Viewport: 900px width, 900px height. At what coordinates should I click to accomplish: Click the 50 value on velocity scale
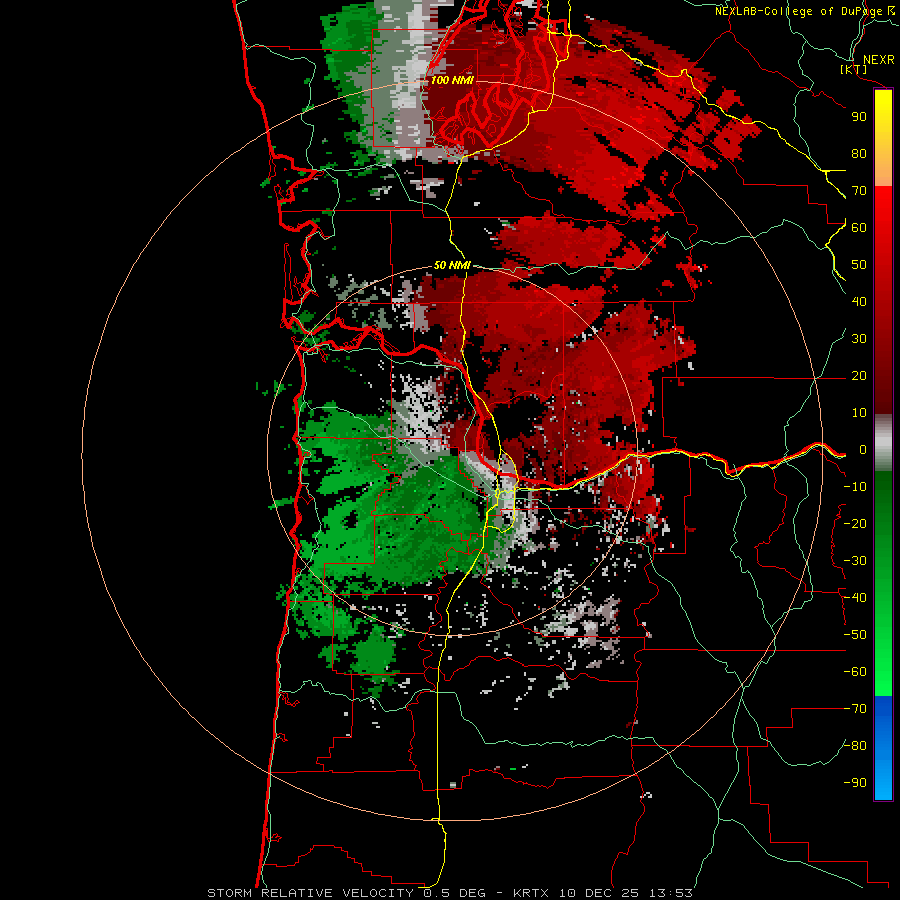(859, 265)
